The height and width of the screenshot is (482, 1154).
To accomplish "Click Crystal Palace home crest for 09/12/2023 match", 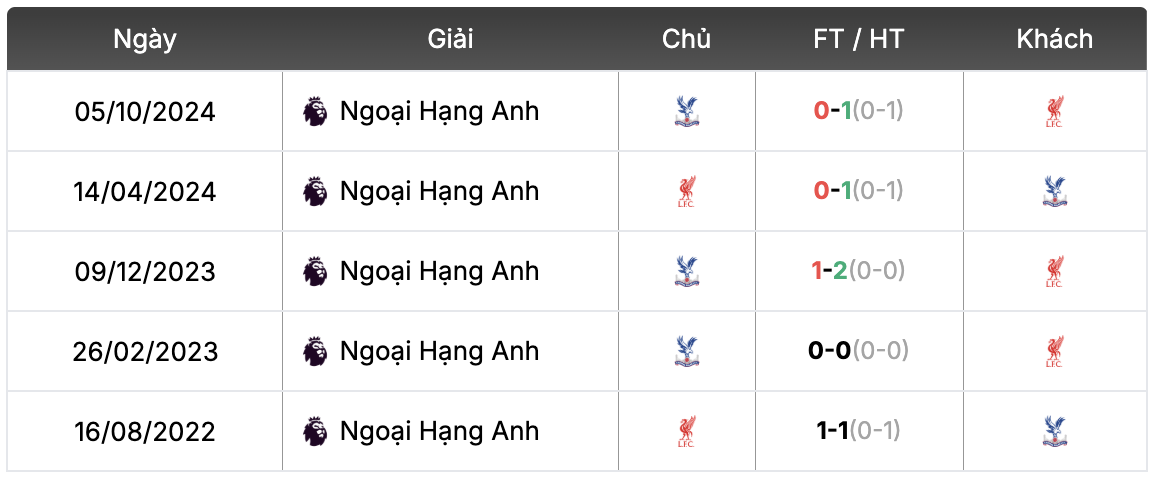I will pyautogui.click(x=687, y=271).
